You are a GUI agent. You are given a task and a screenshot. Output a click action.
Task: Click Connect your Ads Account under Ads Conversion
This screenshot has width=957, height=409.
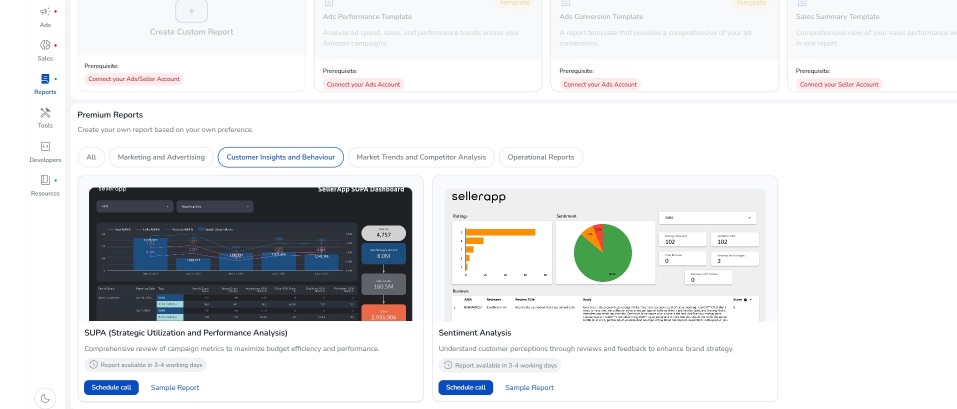[x=600, y=84]
